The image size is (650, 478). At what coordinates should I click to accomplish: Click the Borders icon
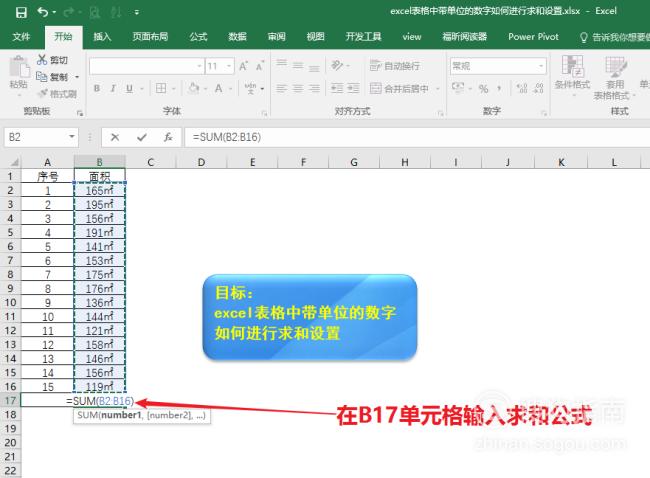161,88
